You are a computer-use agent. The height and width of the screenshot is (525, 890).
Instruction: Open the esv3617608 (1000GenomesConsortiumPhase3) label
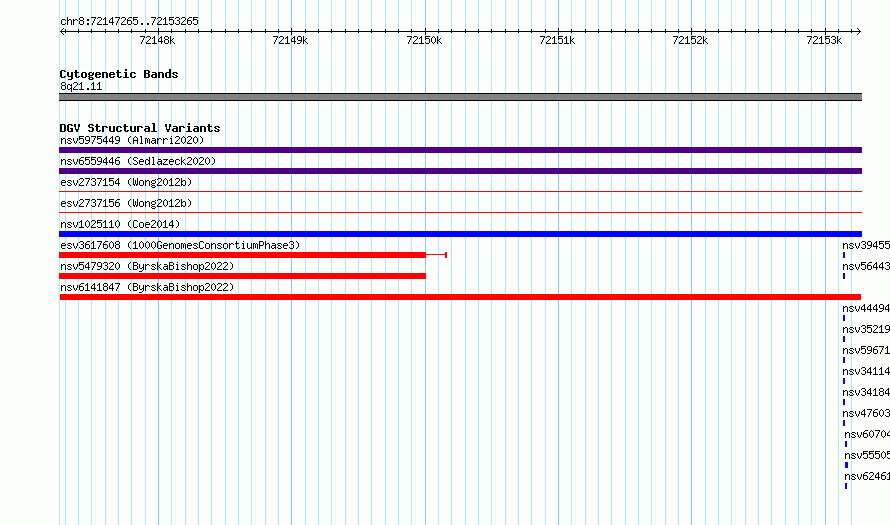pyautogui.click(x=180, y=245)
